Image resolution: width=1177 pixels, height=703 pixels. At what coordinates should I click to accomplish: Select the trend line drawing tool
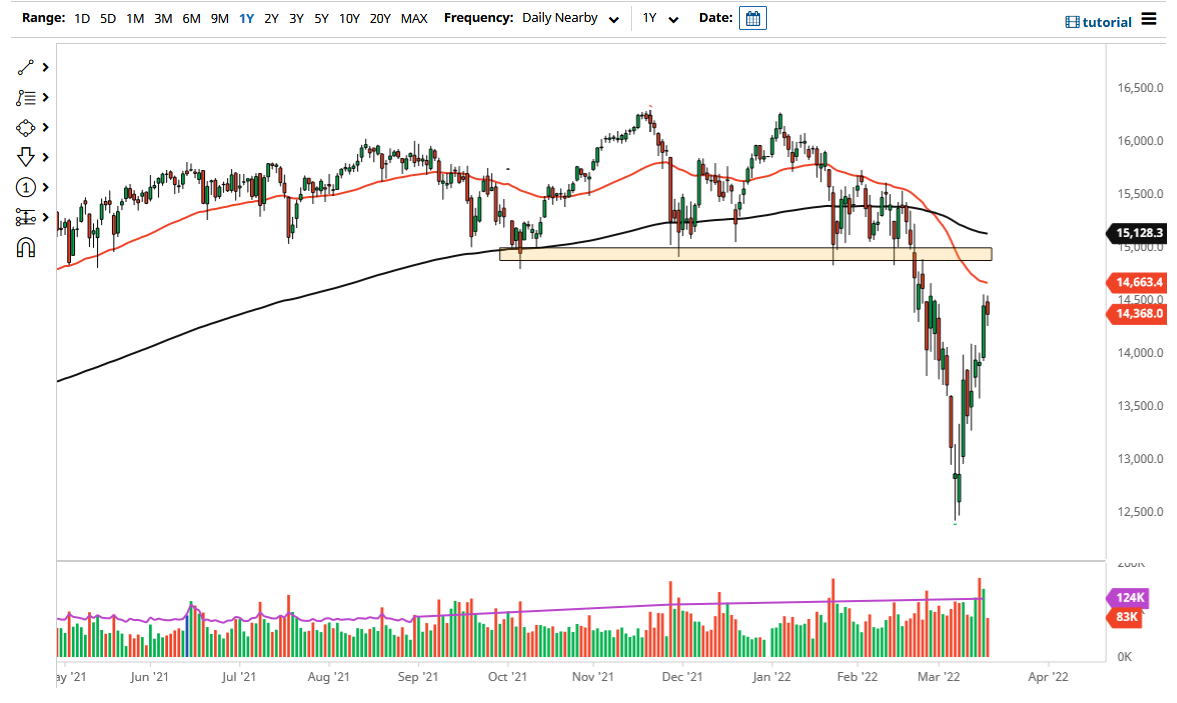click(27, 67)
